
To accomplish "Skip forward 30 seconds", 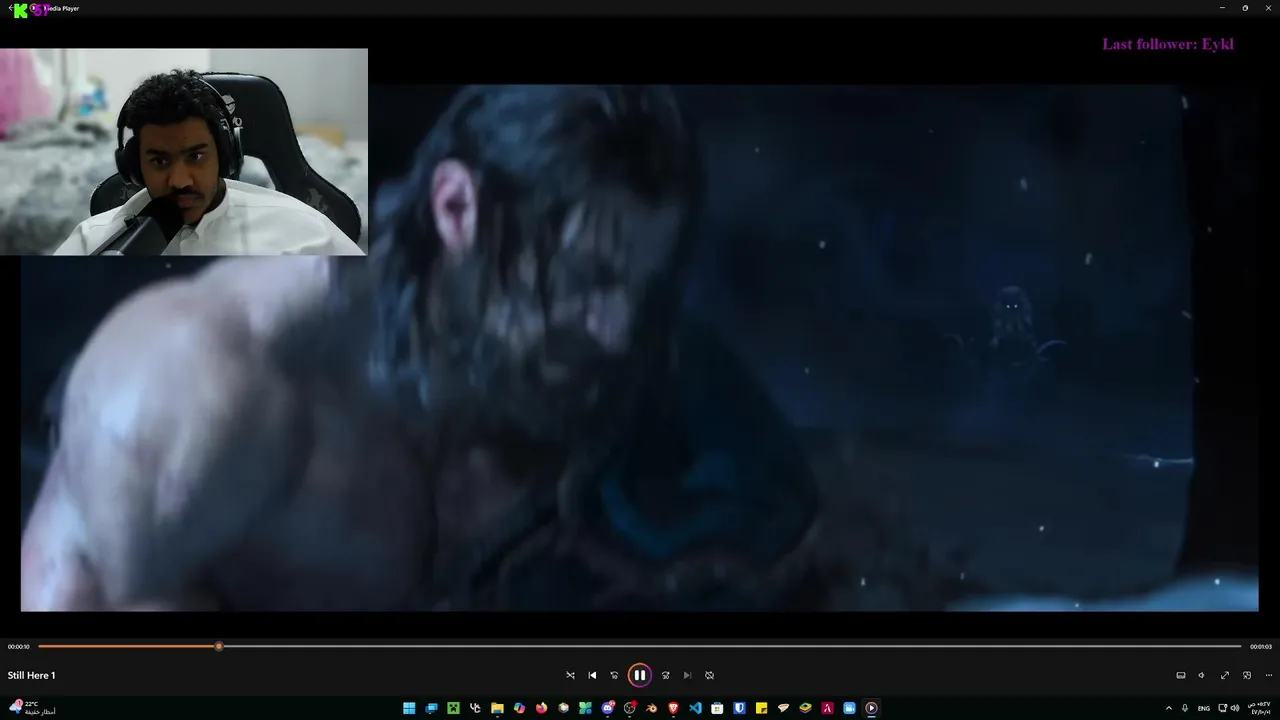I will (x=665, y=675).
